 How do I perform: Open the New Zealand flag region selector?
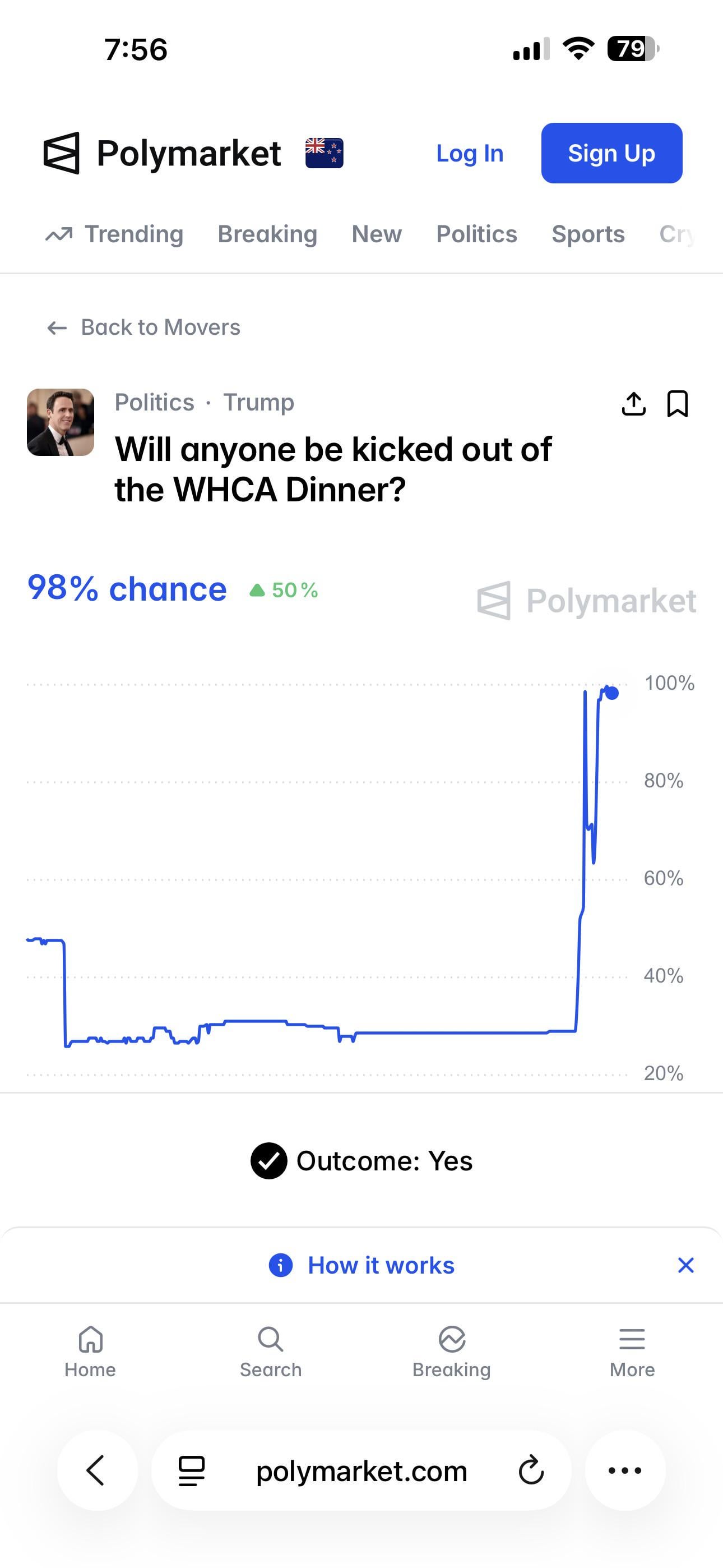[x=324, y=153]
